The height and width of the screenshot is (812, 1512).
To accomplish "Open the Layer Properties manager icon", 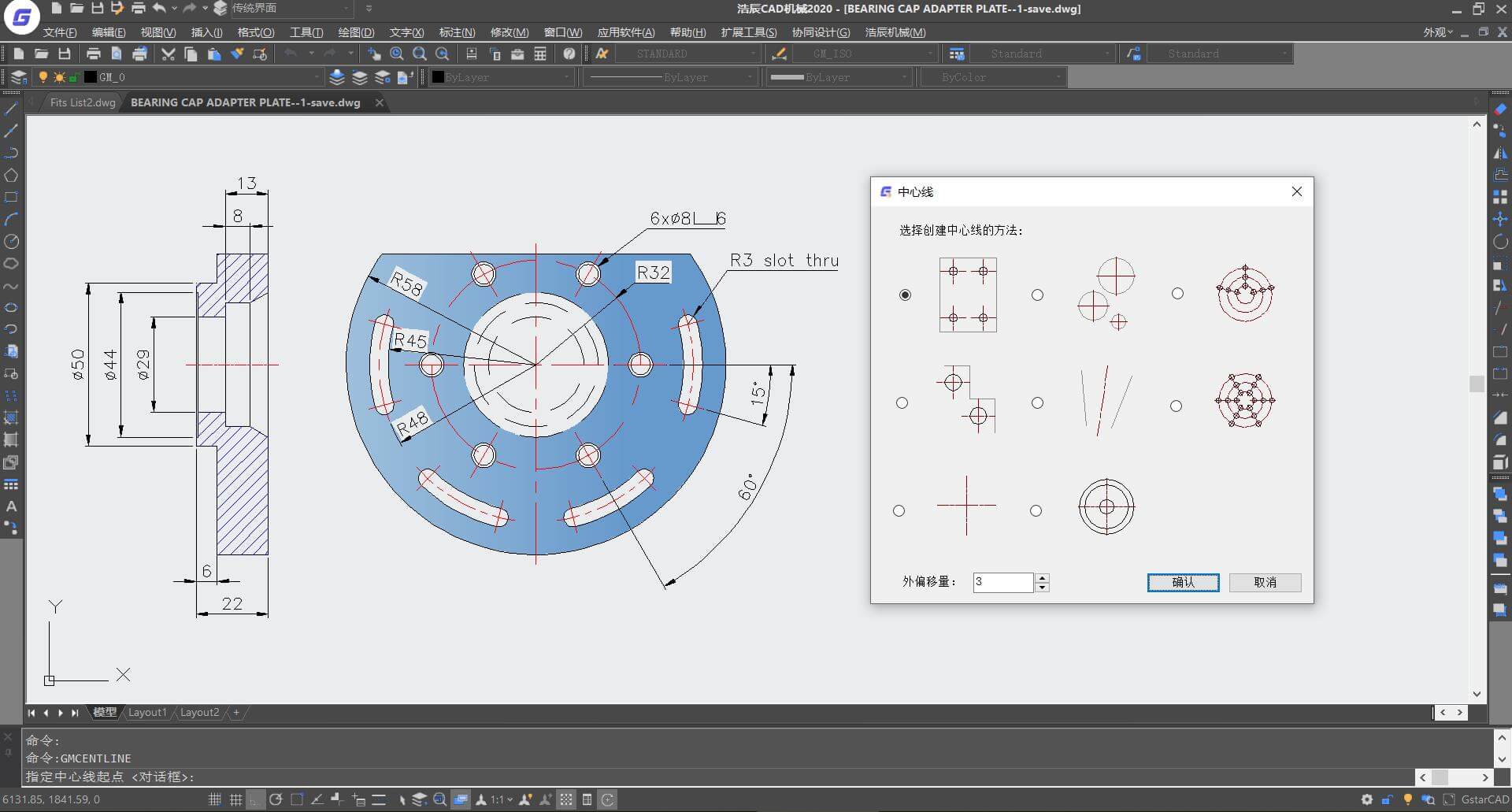I will [x=18, y=77].
